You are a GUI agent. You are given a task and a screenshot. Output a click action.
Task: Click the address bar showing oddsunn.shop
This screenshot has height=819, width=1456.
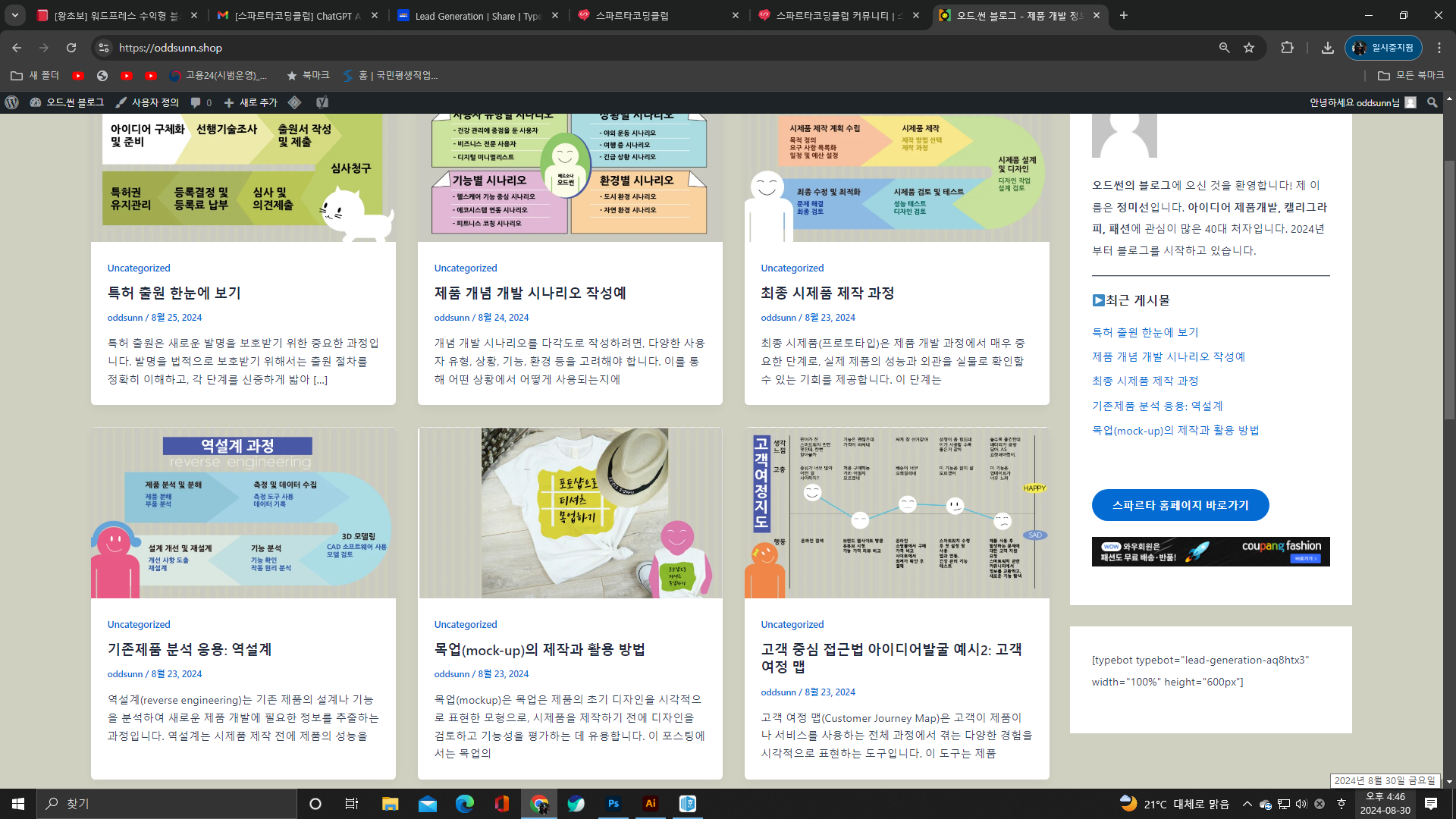(x=660, y=48)
